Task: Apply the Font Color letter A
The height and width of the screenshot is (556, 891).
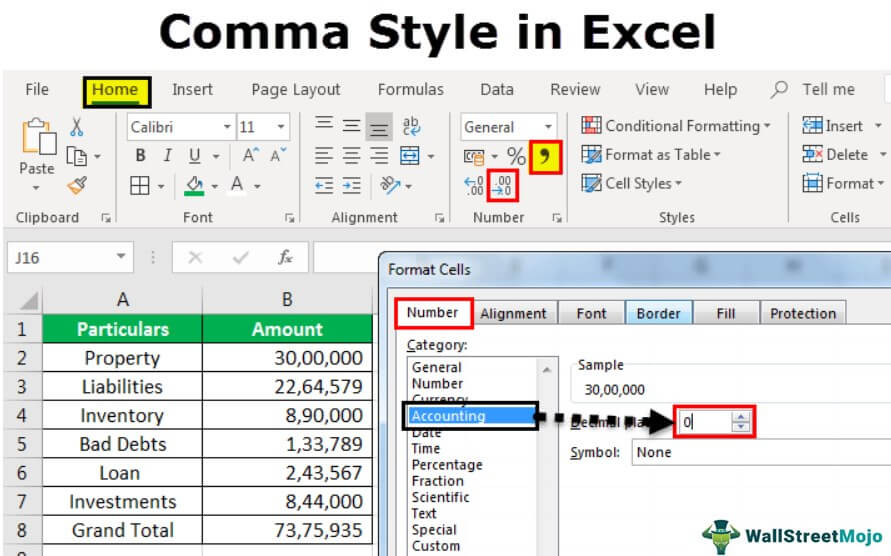Action: (237, 185)
